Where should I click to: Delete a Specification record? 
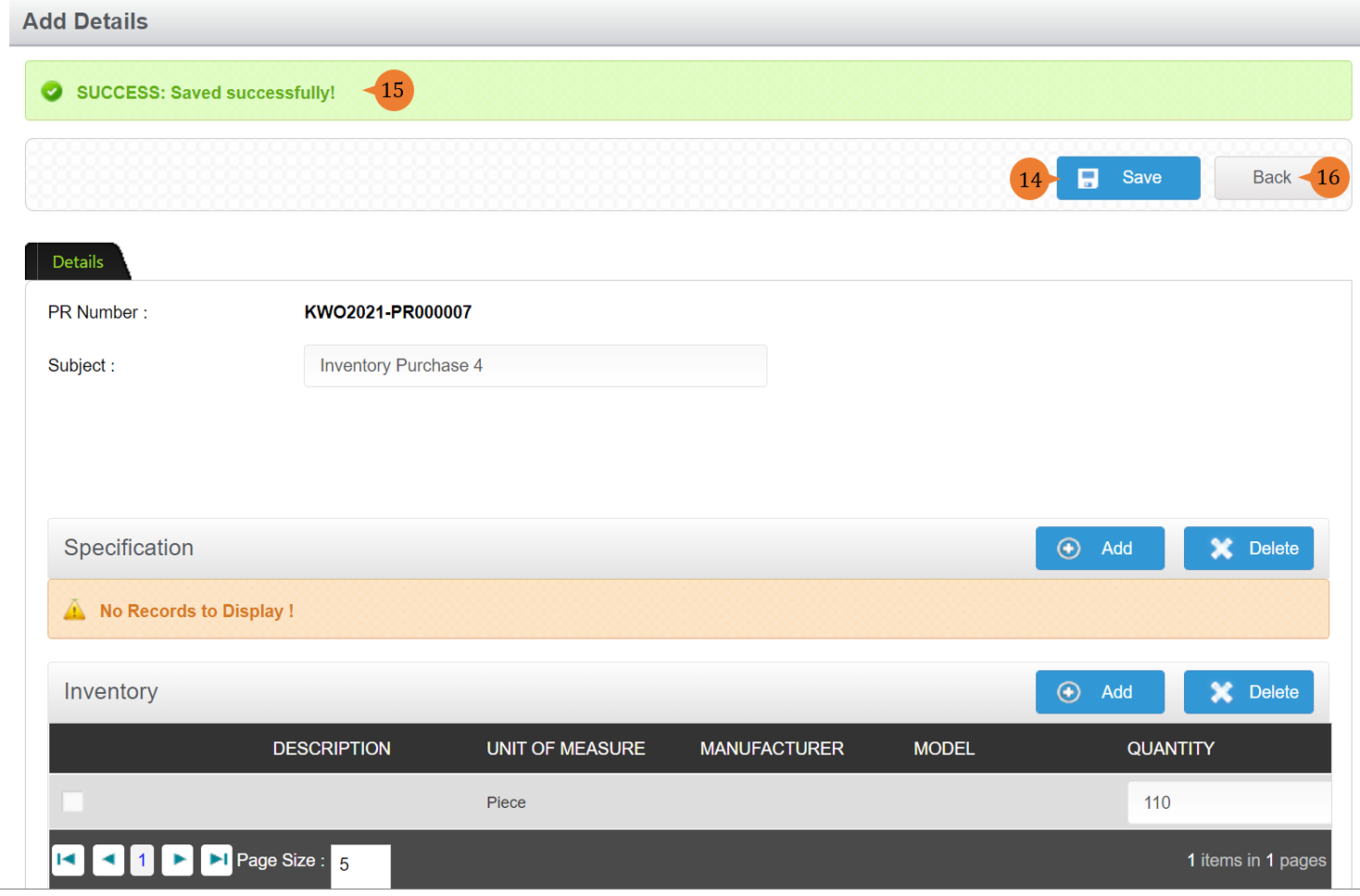[x=1248, y=549]
